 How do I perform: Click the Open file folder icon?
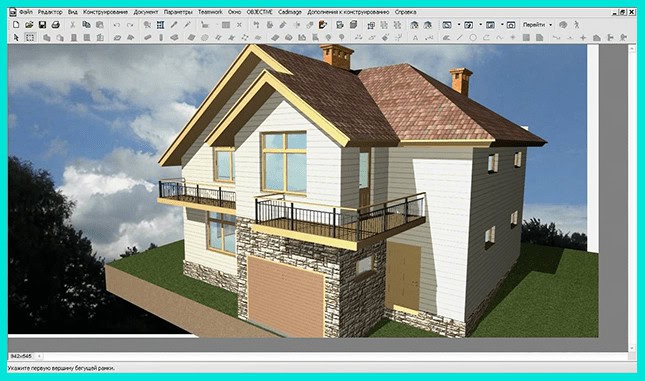[x=29, y=25]
